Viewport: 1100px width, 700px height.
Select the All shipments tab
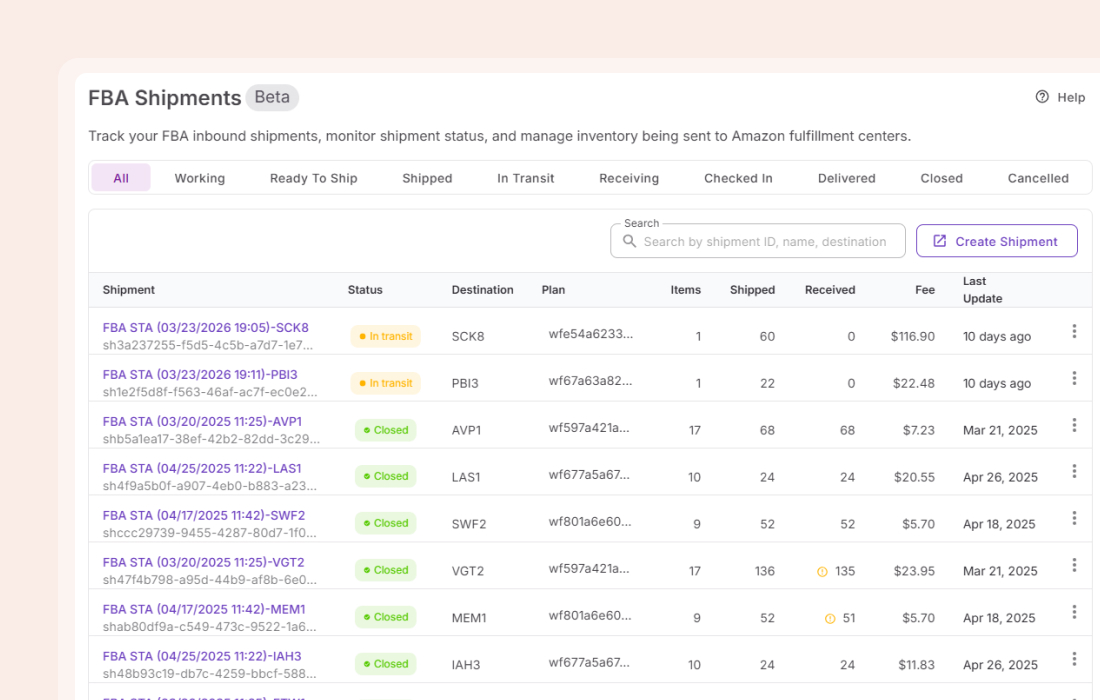(x=120, y=178)
